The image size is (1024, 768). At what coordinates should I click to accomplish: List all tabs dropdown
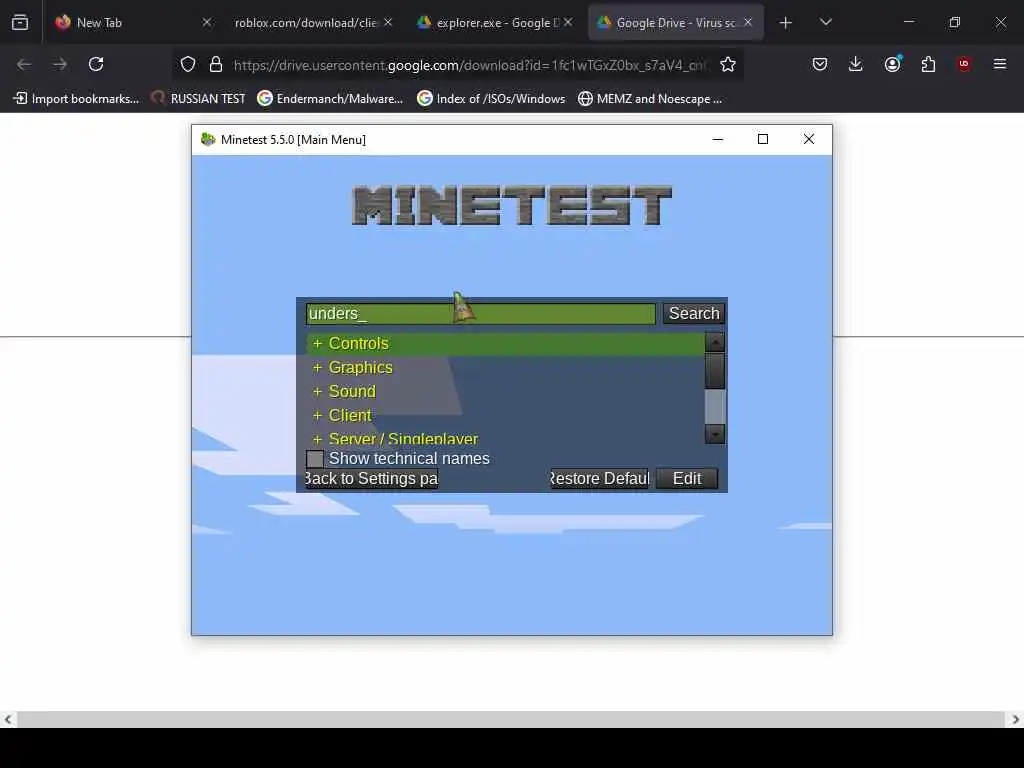click(825, 22)
